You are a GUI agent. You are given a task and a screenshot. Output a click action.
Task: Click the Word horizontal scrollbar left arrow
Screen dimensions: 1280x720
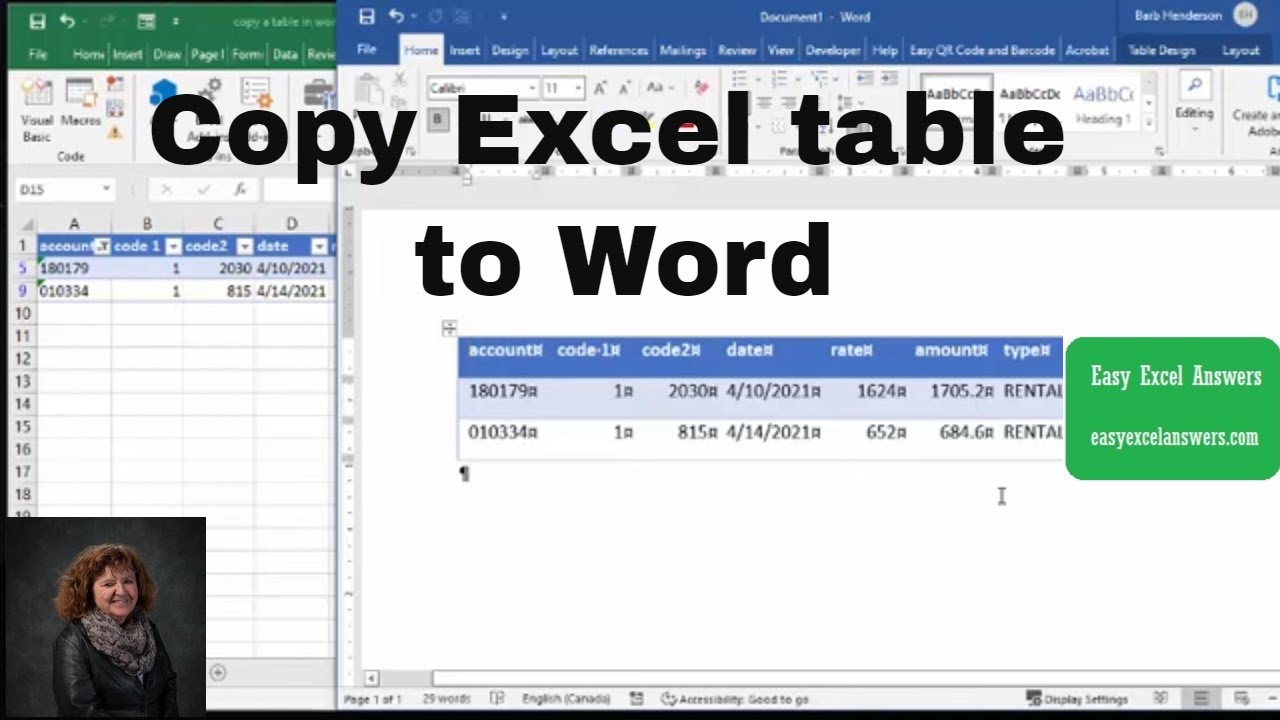[371, 678]
